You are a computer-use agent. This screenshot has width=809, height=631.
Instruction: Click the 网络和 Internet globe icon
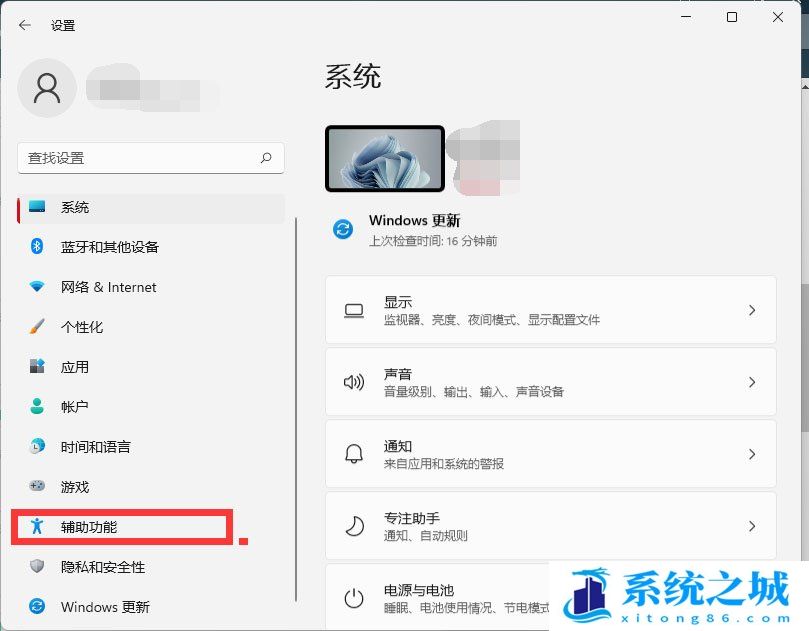[36, 287]
